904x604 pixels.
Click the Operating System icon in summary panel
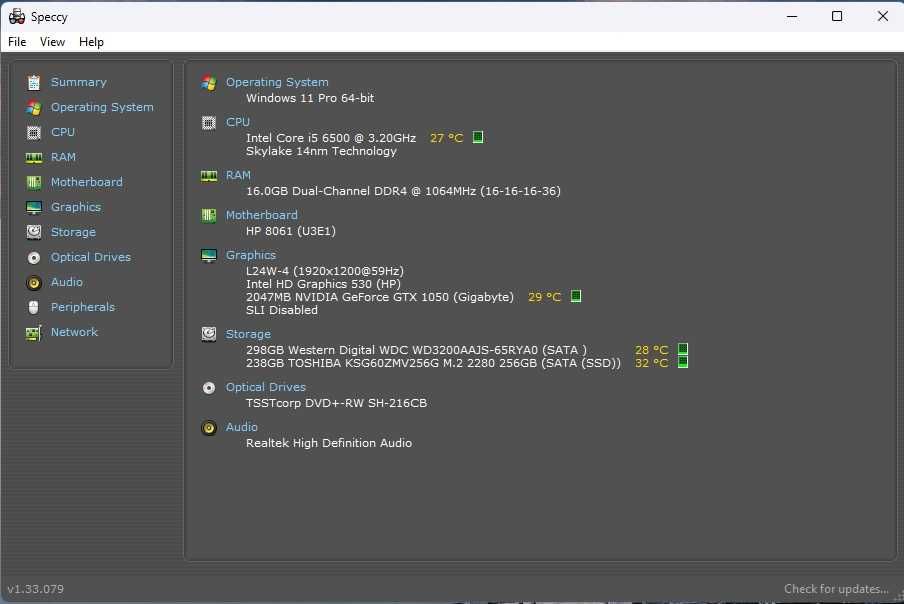click(209, 83)
